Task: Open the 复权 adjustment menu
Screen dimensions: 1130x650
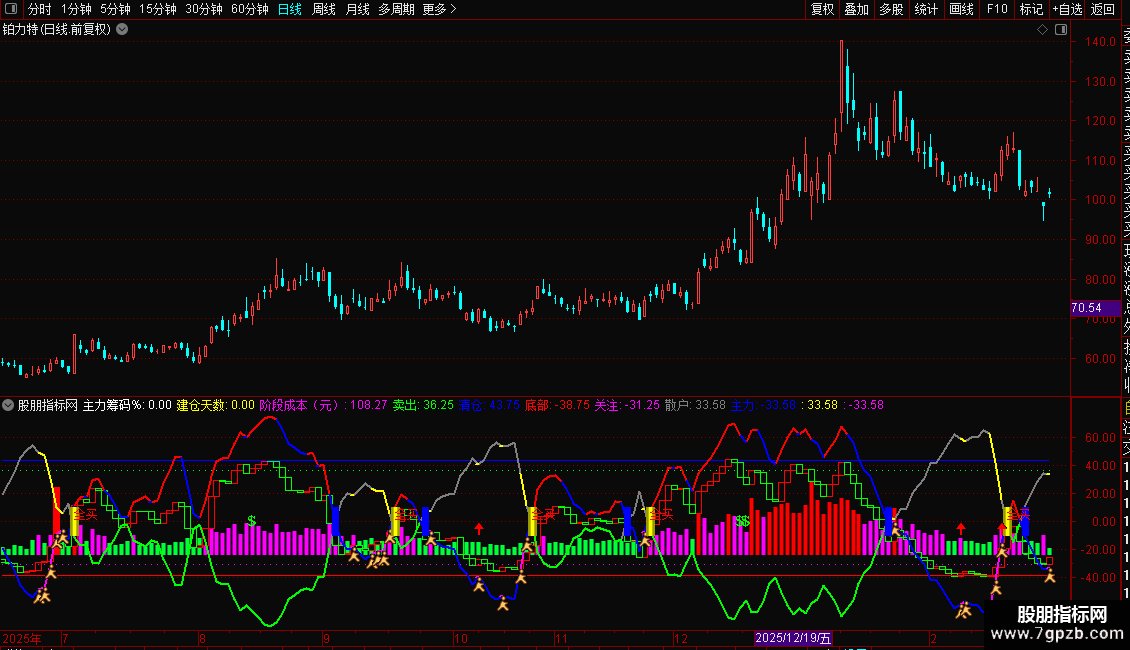Action: click(822, 9)
